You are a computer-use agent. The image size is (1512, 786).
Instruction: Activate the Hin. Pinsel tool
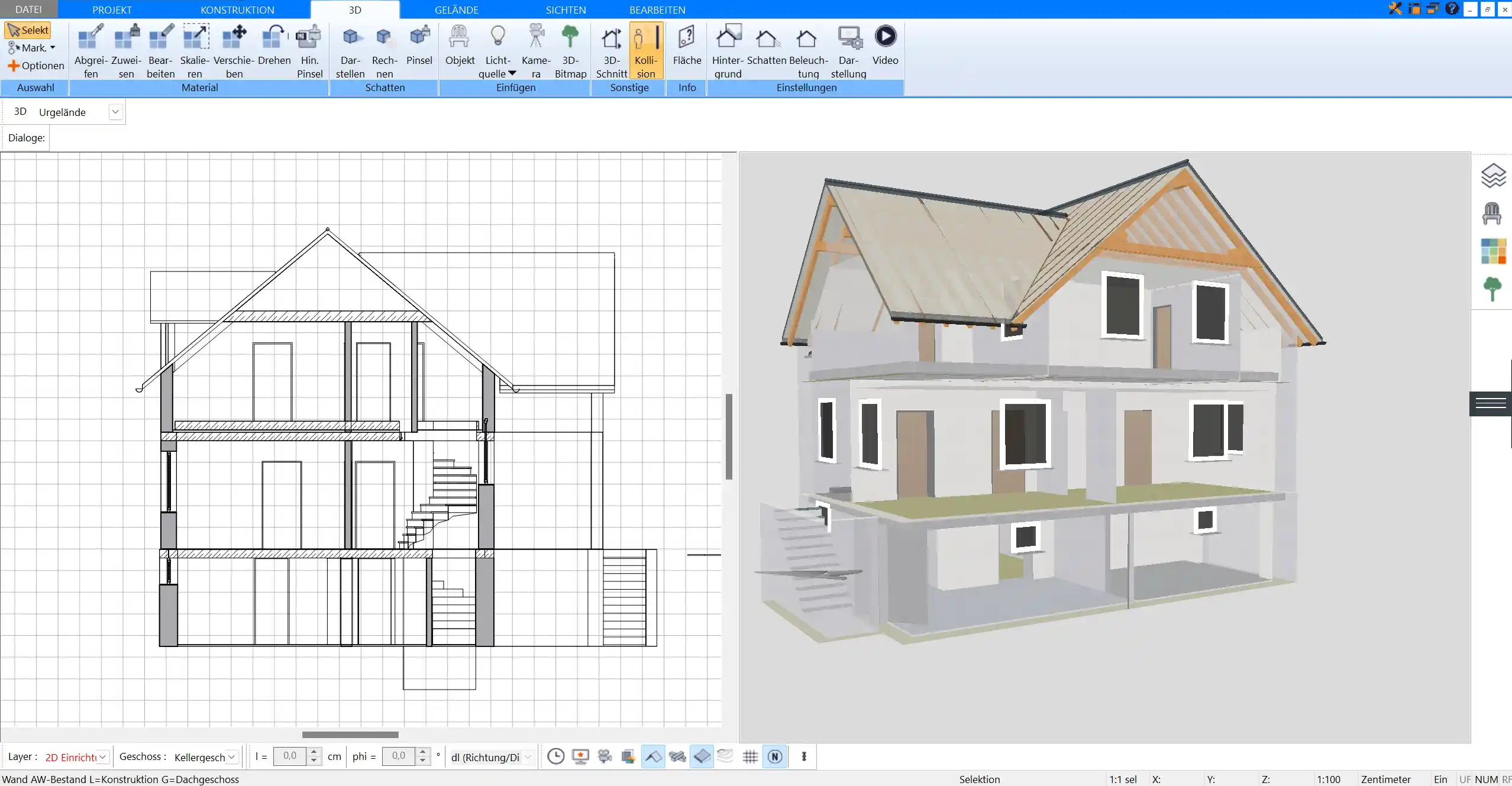pyautogui.click(x=309, y=51)
